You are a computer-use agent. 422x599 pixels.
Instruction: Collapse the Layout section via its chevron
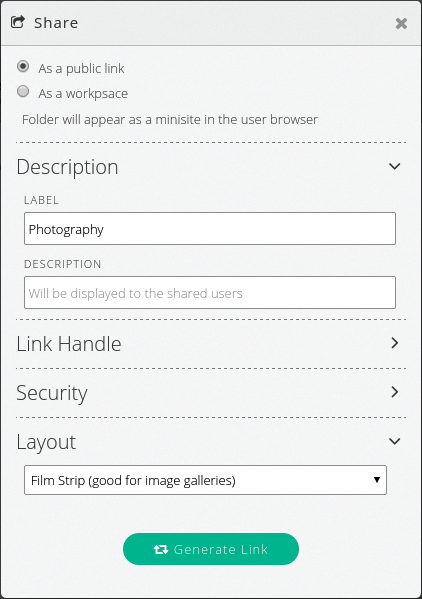pos(395,441)
